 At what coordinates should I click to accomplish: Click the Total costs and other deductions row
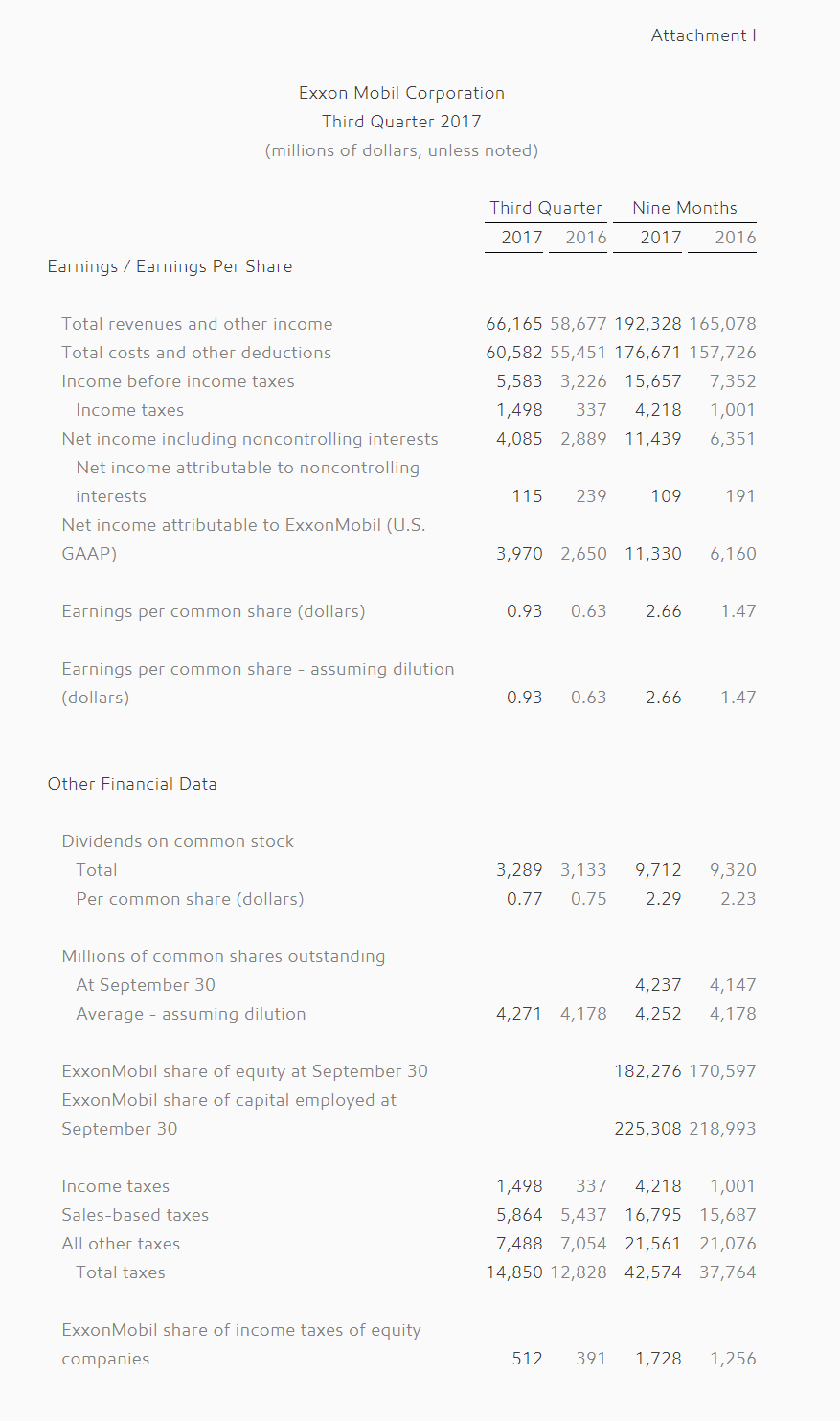click(x=409, y=353)
